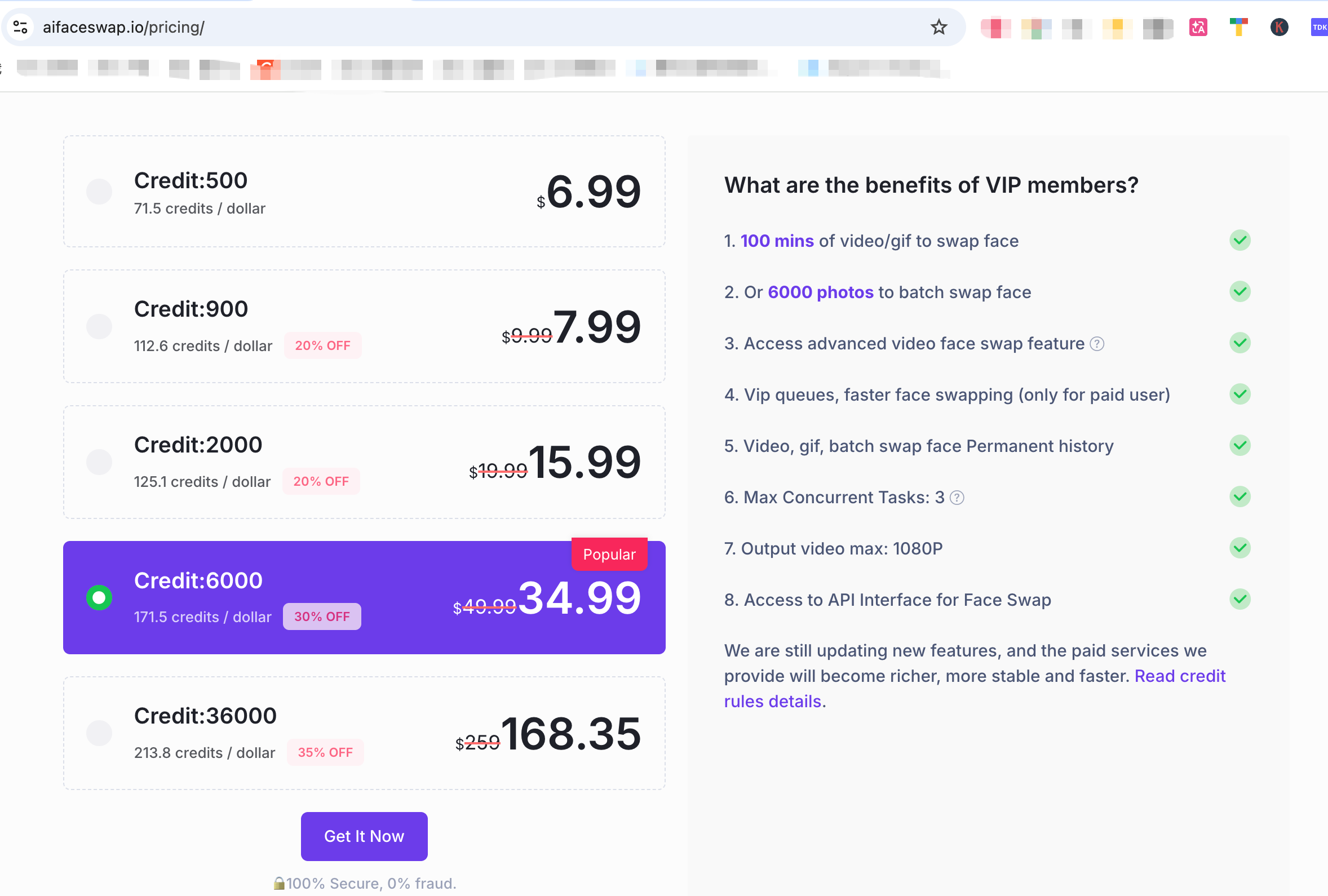The width and height of the screenshot is (1328, 896).
Task: Click the address bar URL aifaceswap.io/pricing/
Action: [123, 27]
